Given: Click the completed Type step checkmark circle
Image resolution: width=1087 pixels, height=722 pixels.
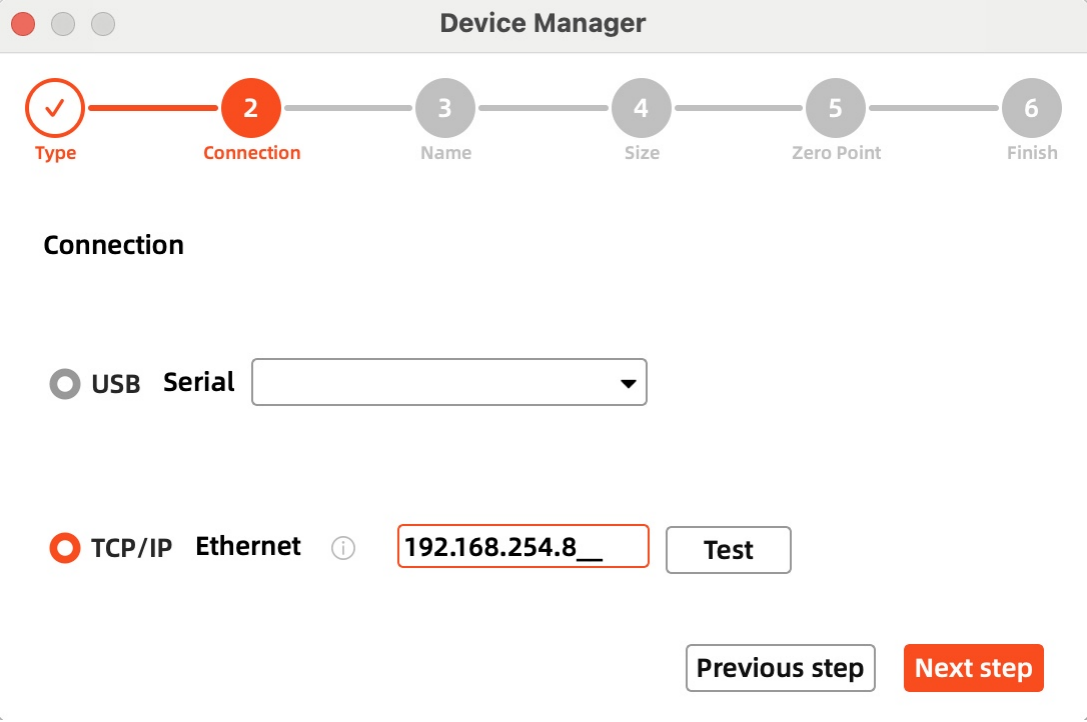Looking at the screenshot, I should tap(55, 108).
